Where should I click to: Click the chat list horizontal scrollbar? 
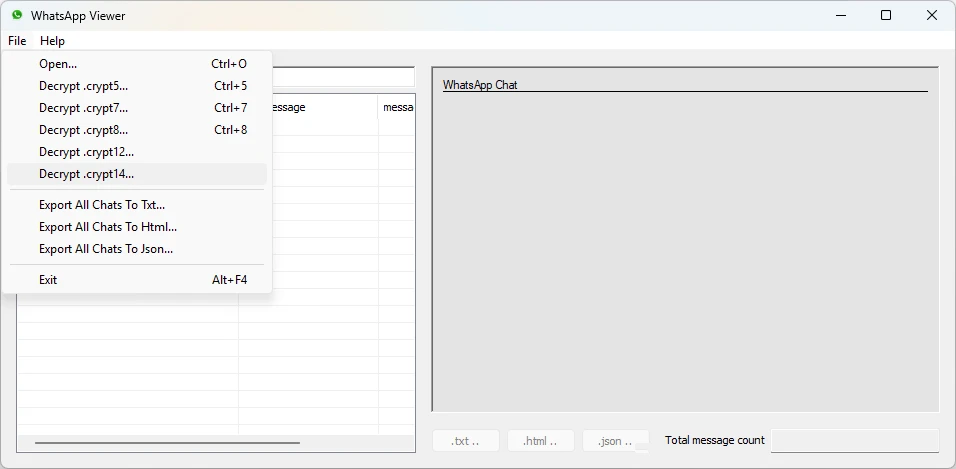click(x=168, y=443)
